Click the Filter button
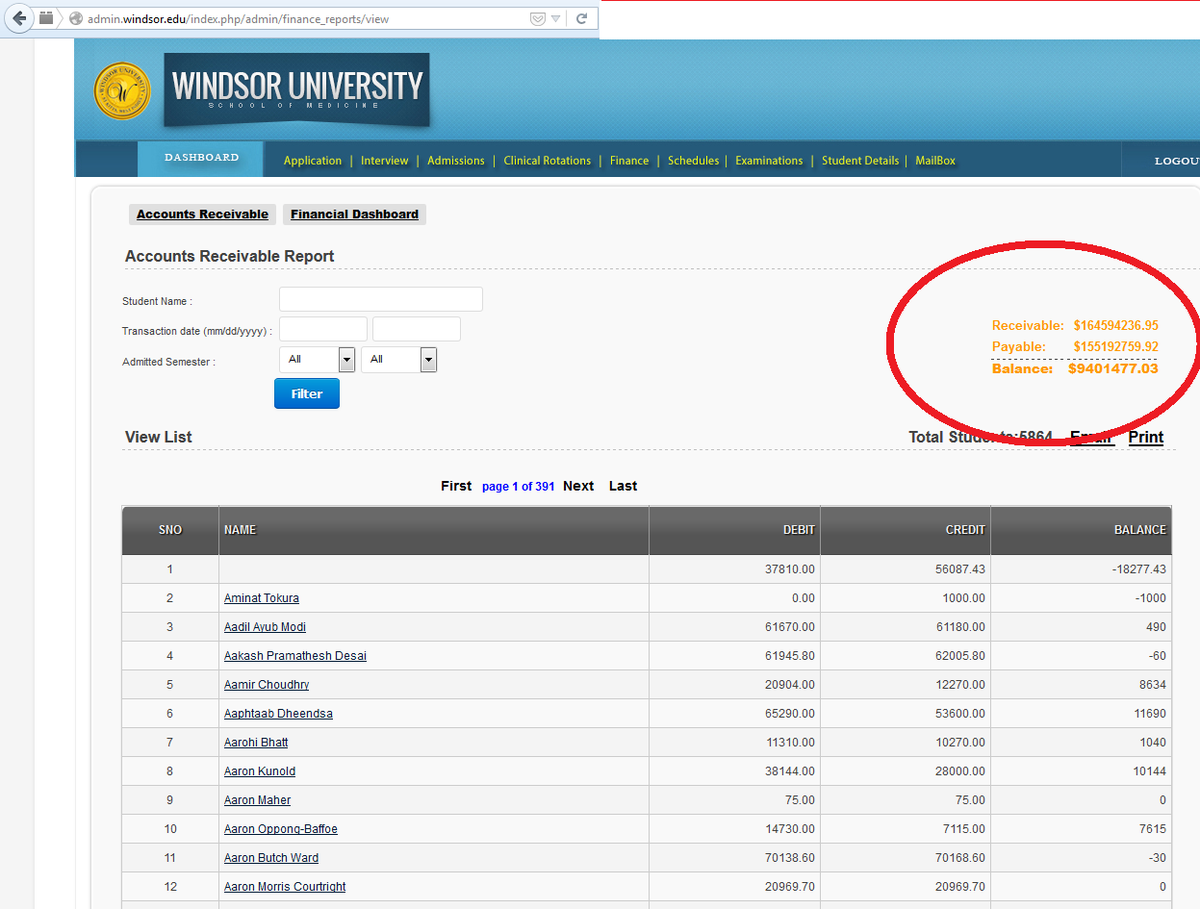 [x=307, y=394]
